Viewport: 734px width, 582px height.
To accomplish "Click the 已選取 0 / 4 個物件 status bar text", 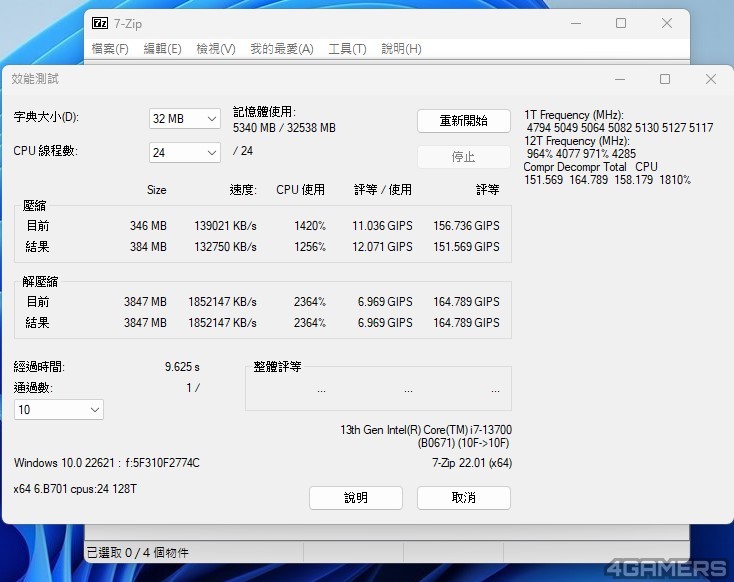I will point(138,553).
